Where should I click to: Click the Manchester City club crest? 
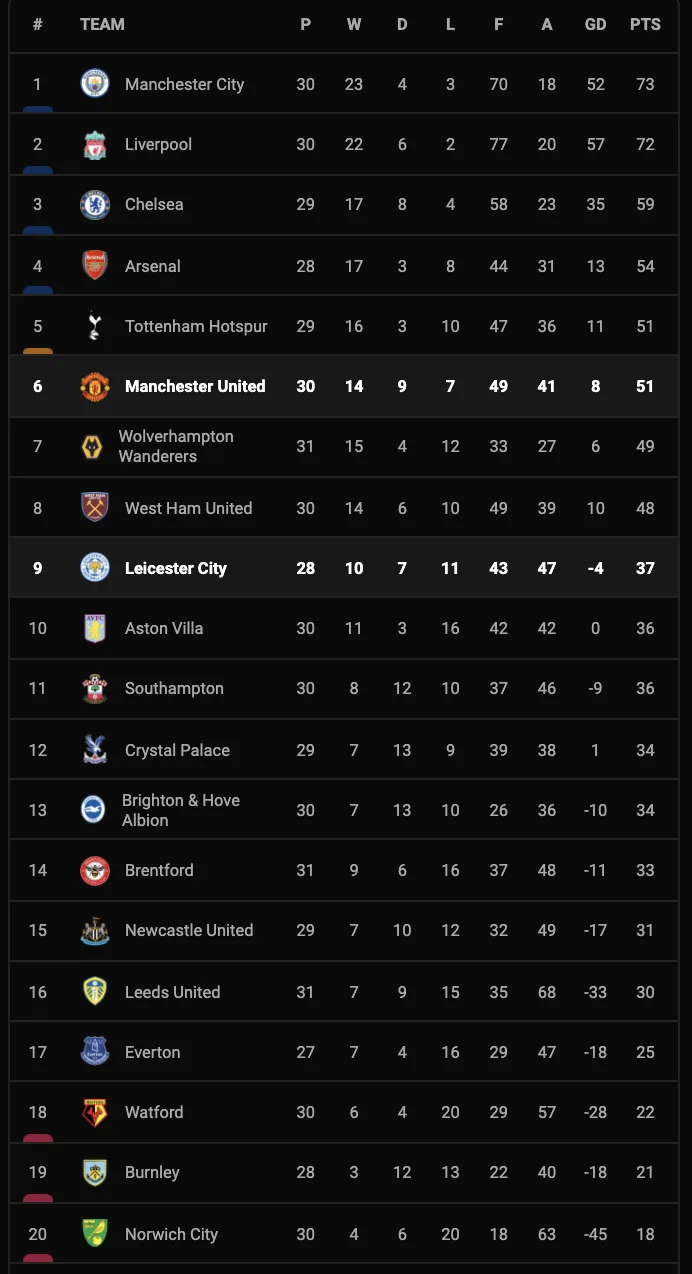pos(95,84)
